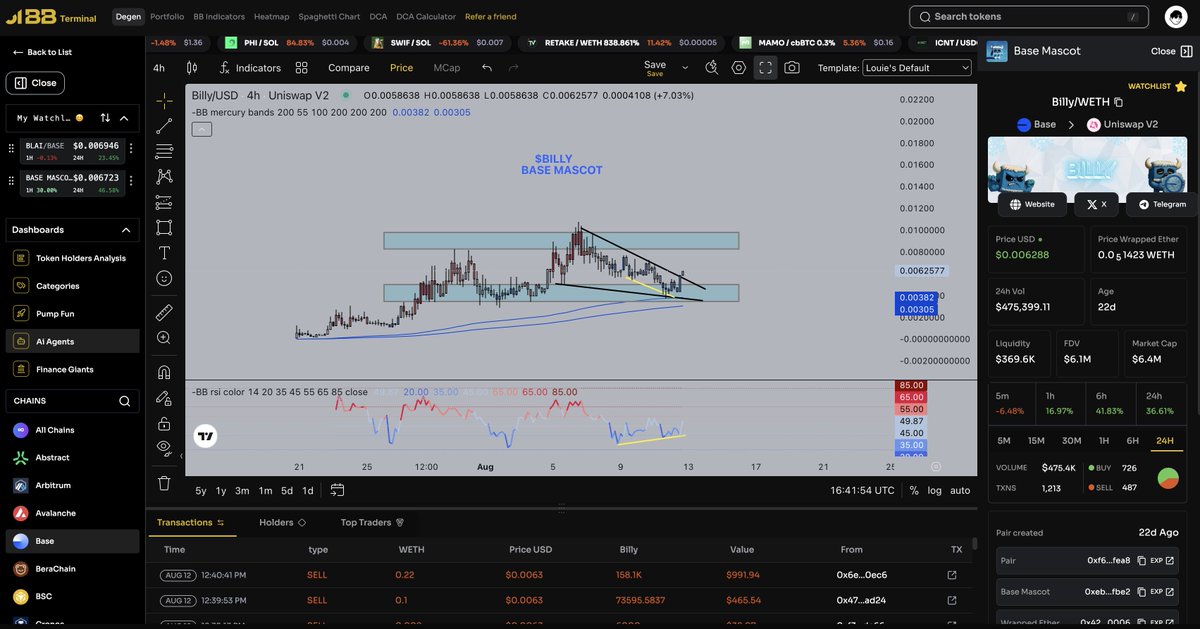
Task: Select the rectangle shapes tool
Action: 165,227
